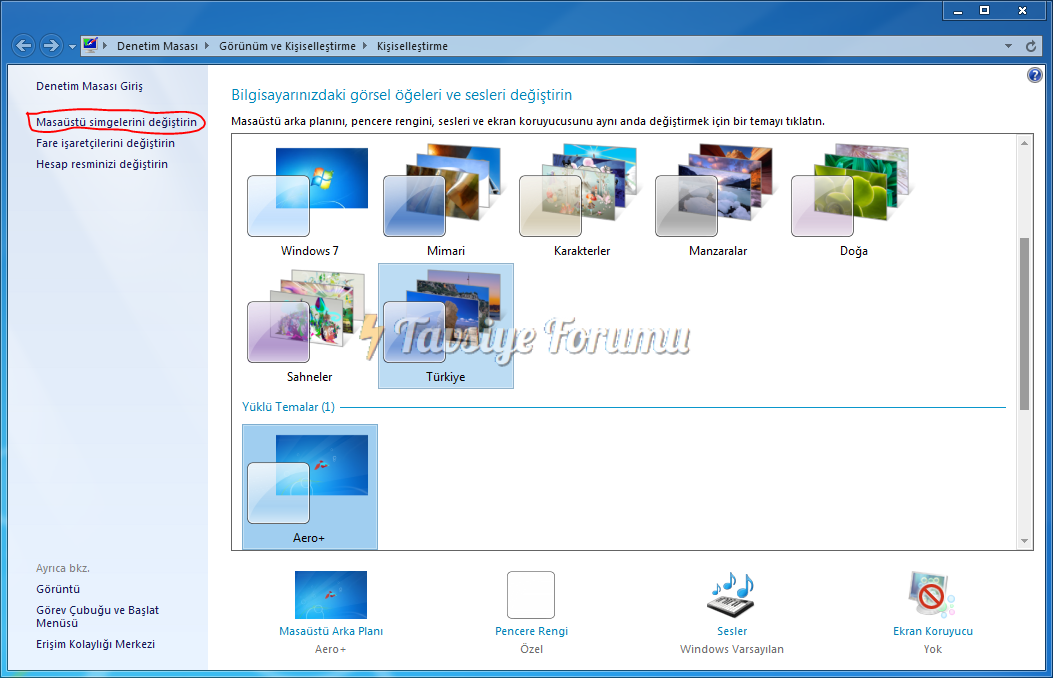Image resolution: width=1053 pixels, height=678 pixels.
Task: Click the theme list scroll up arrow
Action: 1024,143
